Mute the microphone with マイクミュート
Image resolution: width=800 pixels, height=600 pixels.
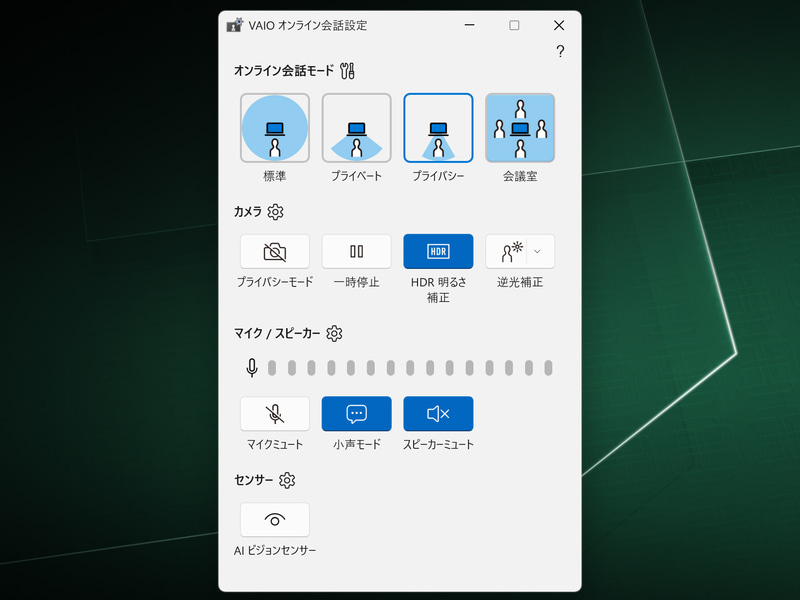tap(274, 413)
